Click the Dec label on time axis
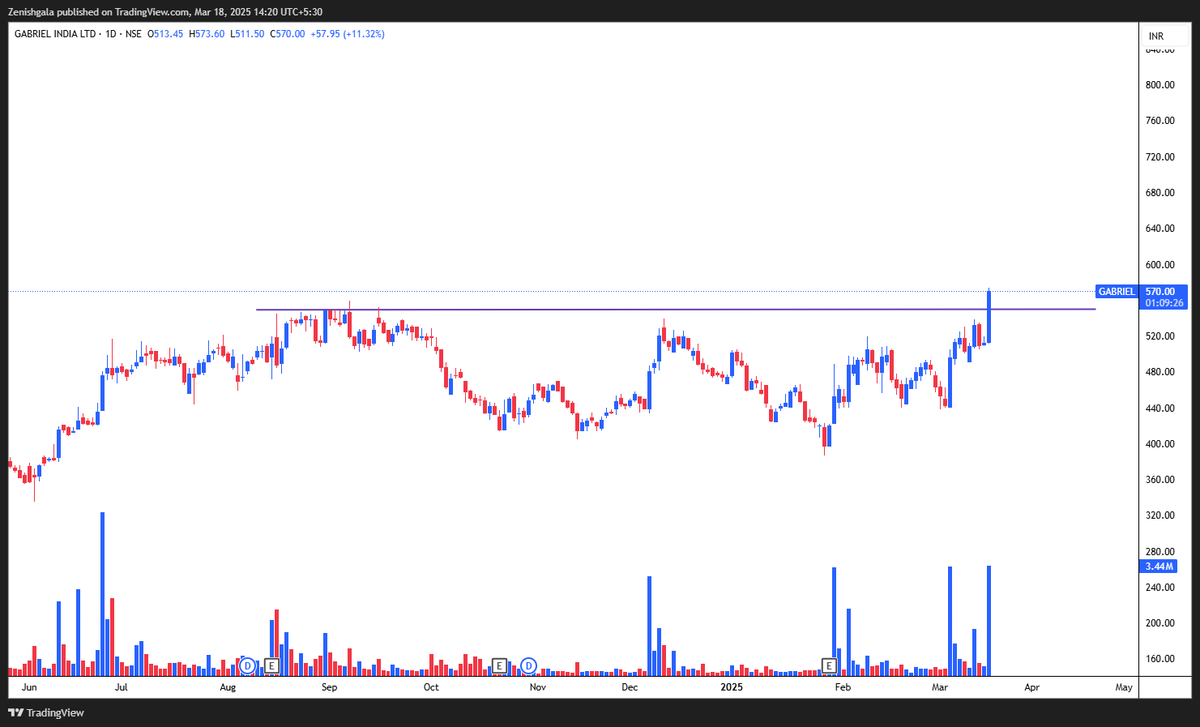The height and width of the screenshot is (727, 1200). pyautogui.click(x=630, y=688)
